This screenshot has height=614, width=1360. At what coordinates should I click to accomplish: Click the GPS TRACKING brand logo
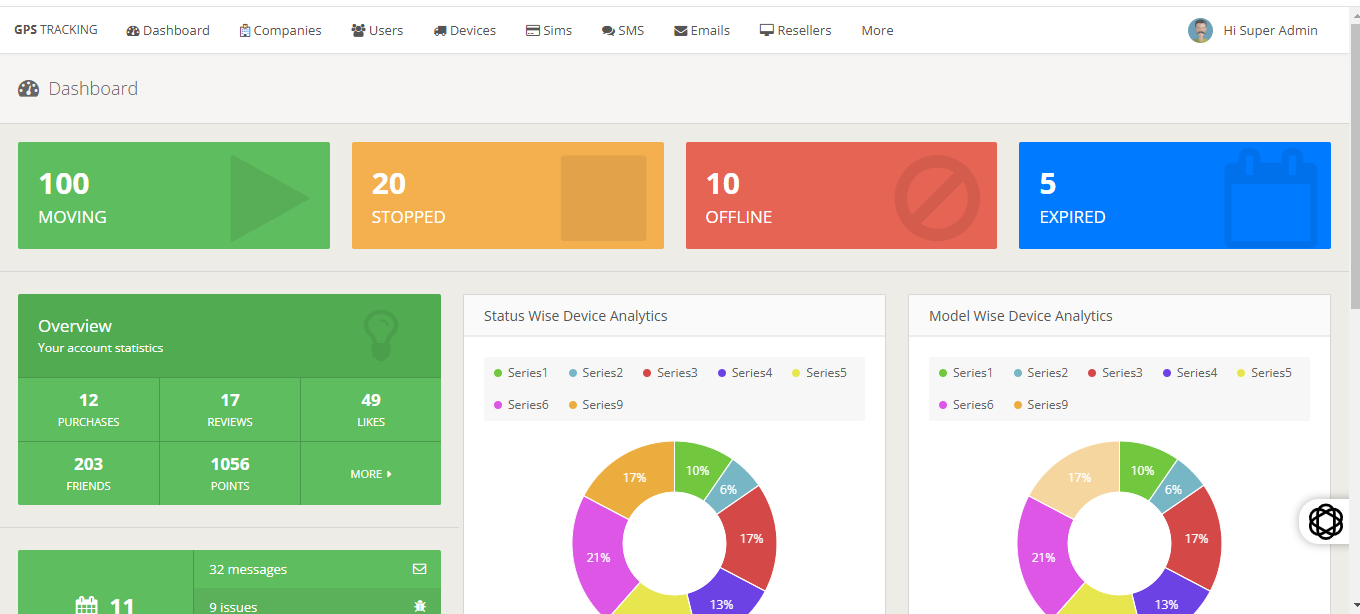coord(56,30)
